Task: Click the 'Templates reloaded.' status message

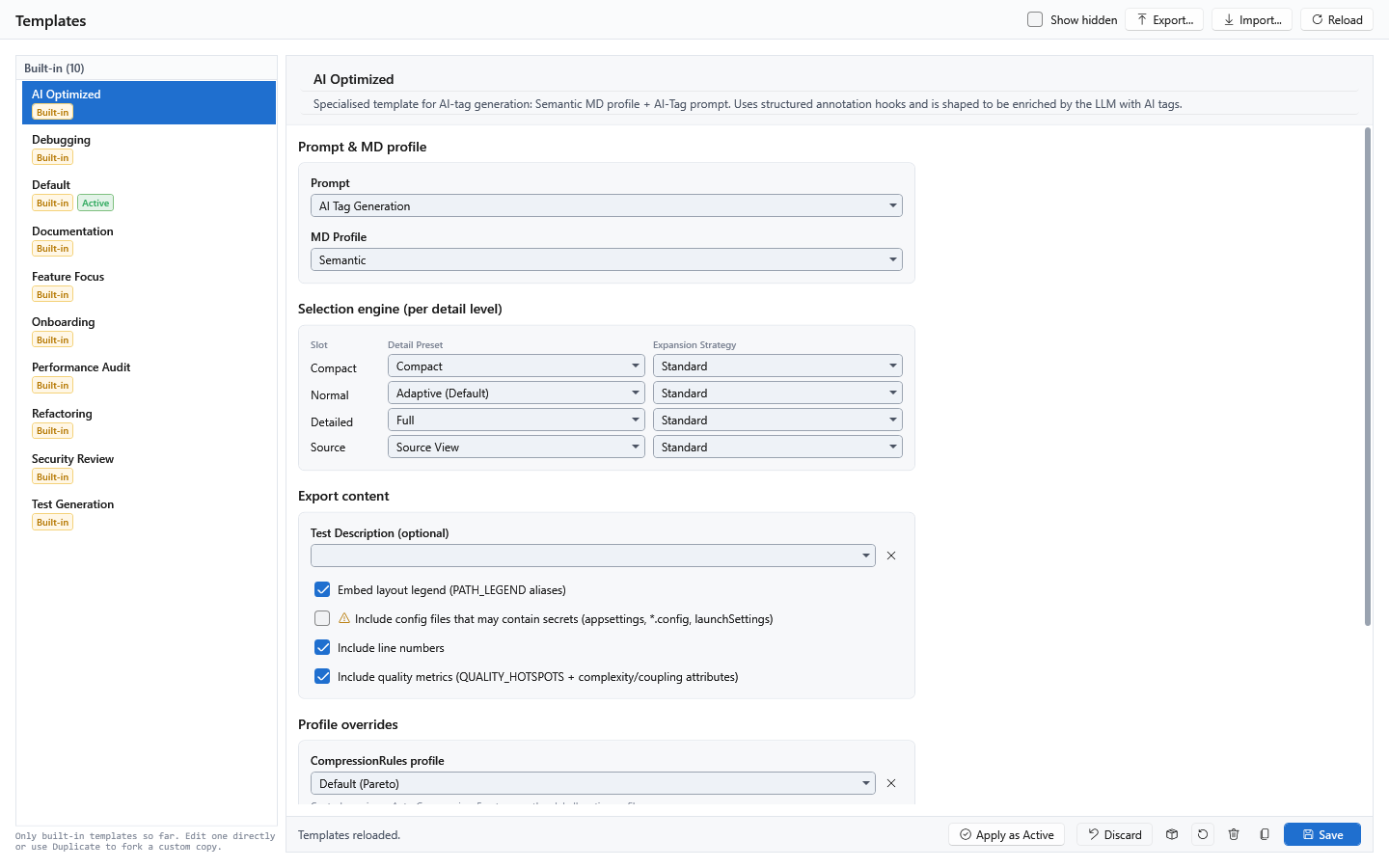Action: (349, 835)
